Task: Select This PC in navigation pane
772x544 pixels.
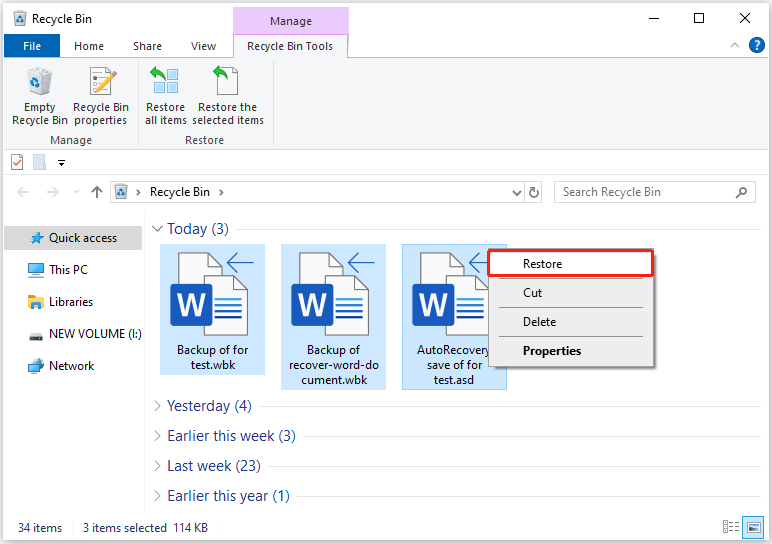Action: (x=58, y=270)
